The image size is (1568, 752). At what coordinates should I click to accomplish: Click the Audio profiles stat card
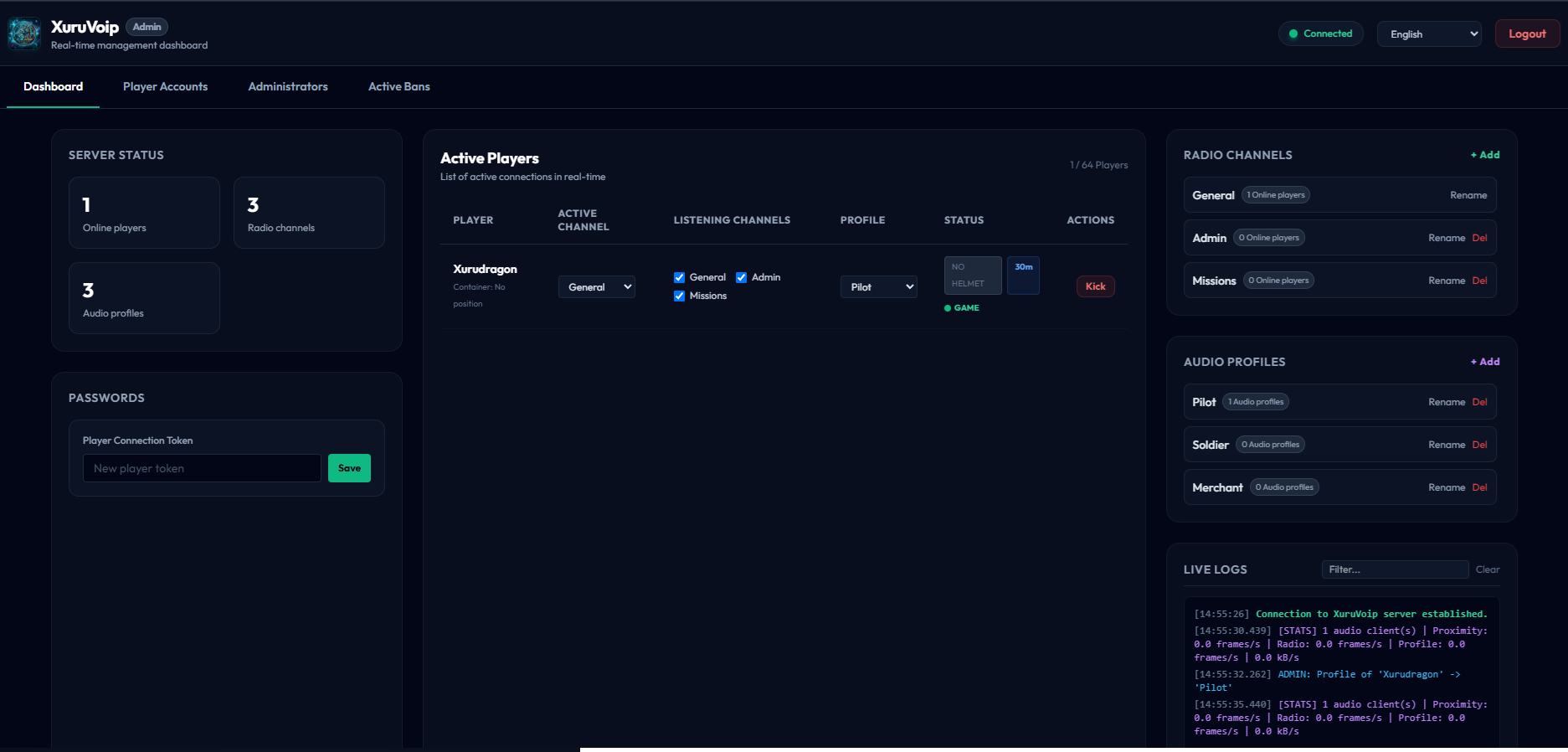click(x=144, y=298)
